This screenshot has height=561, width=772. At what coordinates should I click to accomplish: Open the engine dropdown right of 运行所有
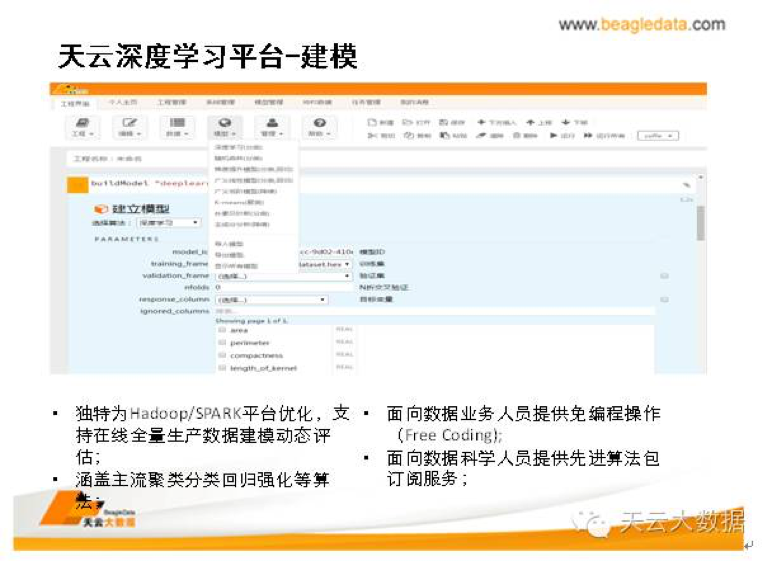(x=658, y=135)
